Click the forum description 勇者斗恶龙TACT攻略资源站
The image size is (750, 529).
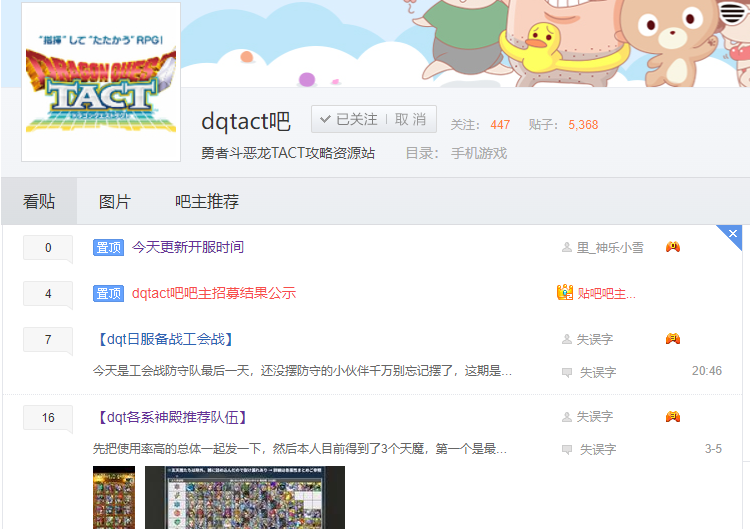(288, 153)
